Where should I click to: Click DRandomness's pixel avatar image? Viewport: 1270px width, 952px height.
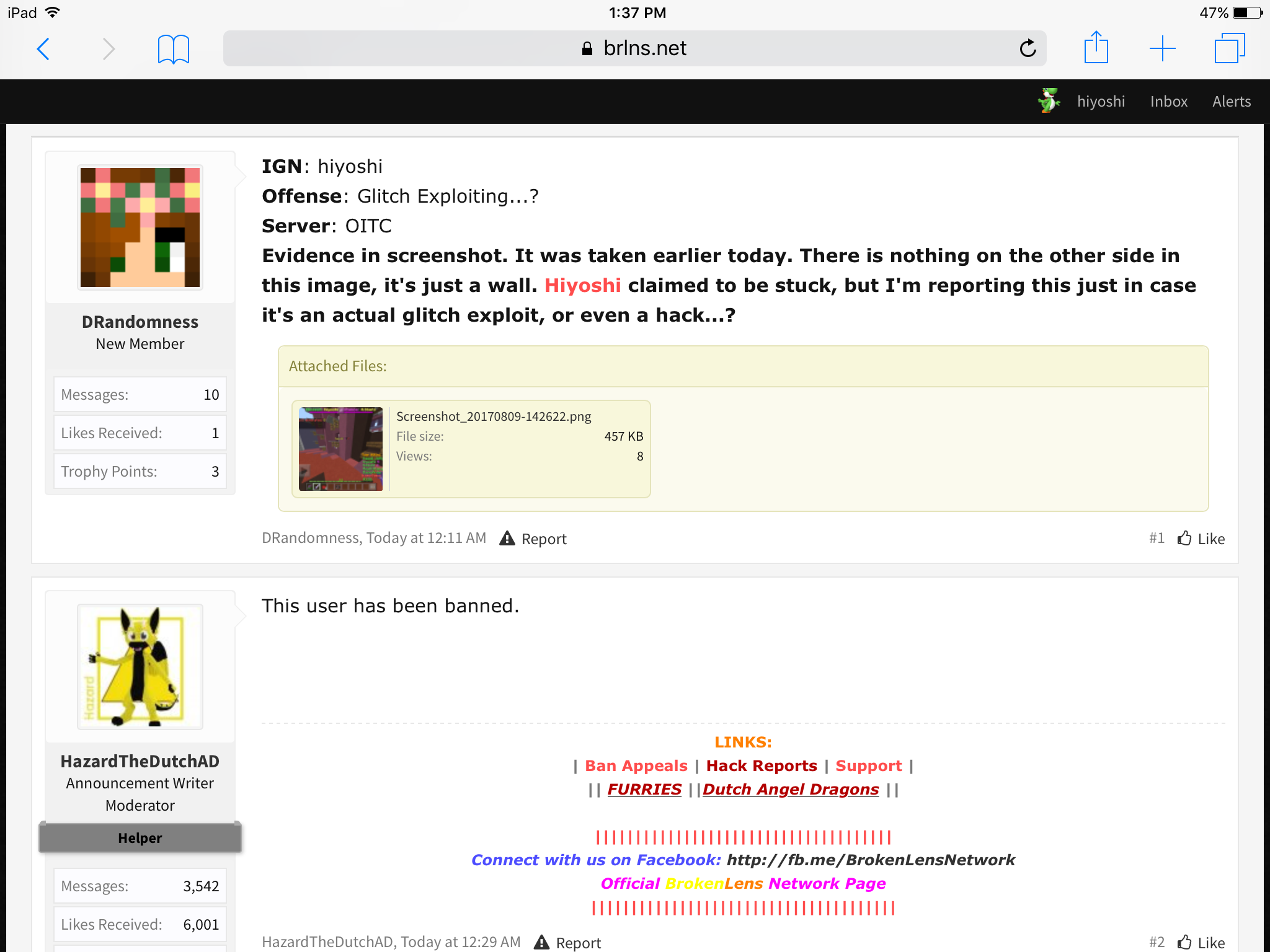[x=140, y=227]
